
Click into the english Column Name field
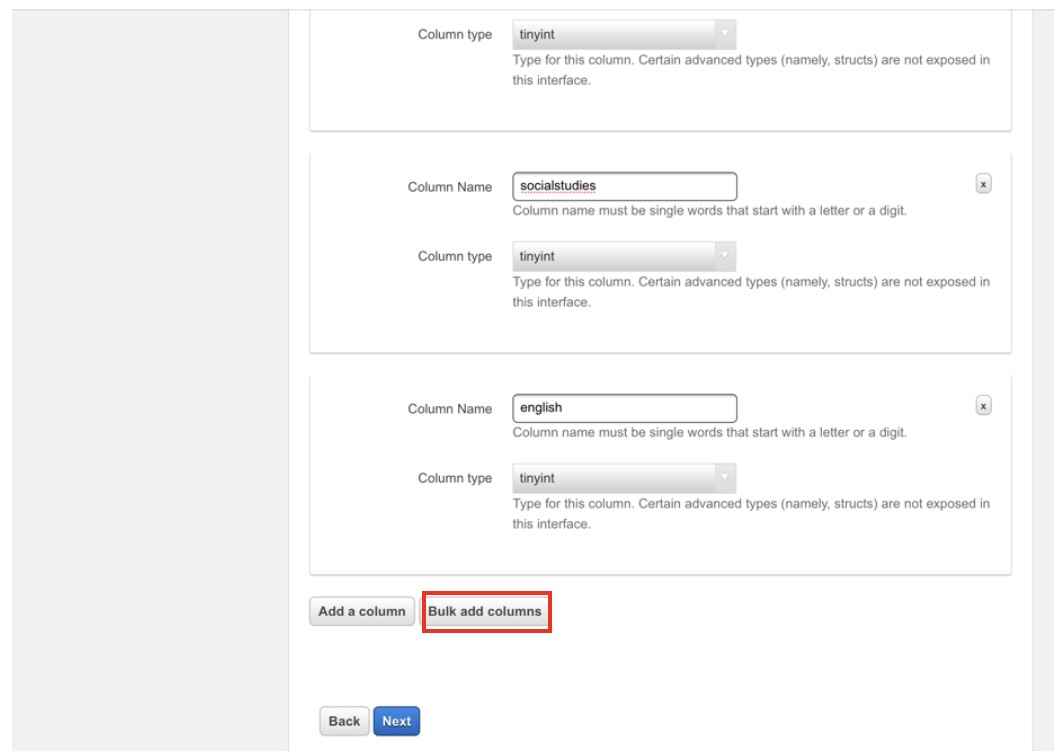624,408
